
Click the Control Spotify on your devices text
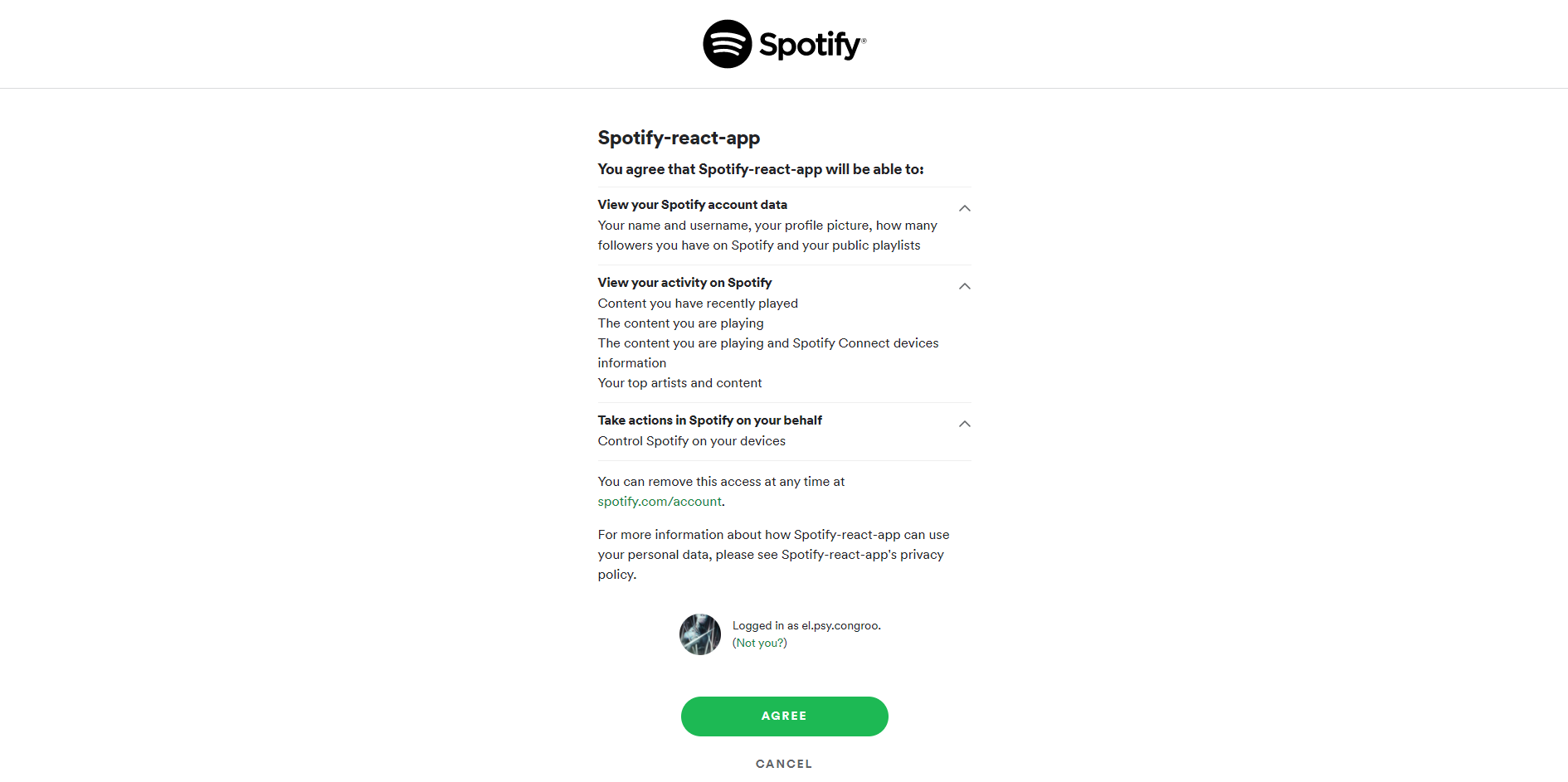click(x=690, y=440)
